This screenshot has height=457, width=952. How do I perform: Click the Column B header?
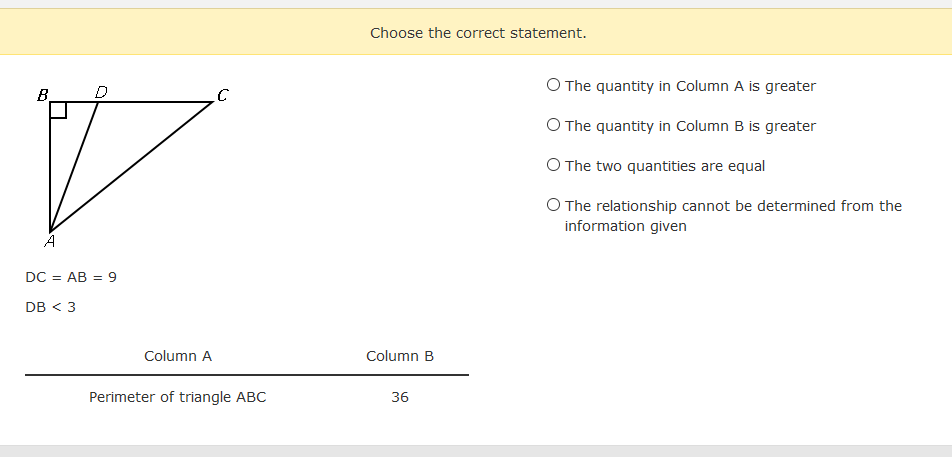(x=400, y=356)
